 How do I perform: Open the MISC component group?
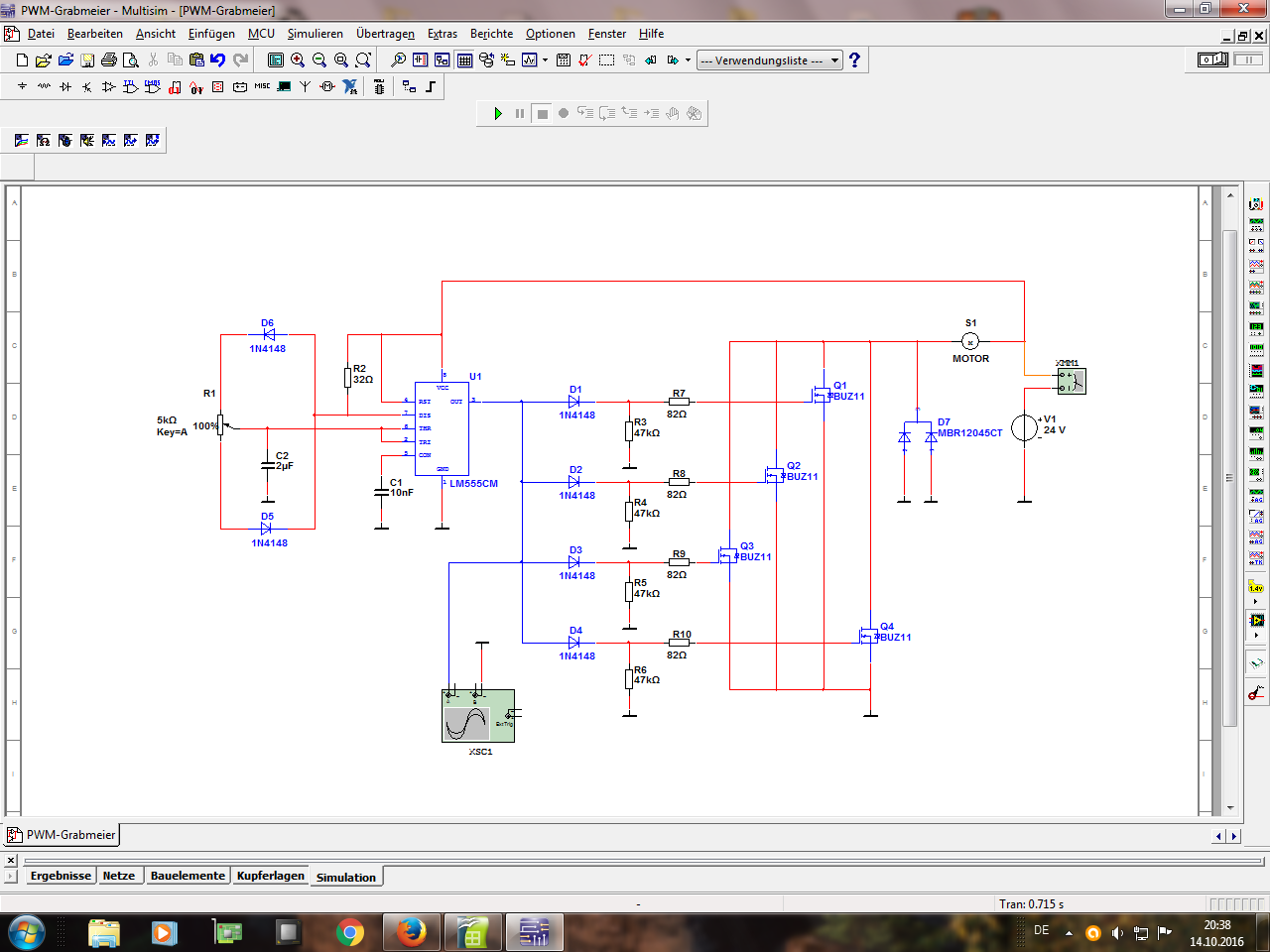pos(262,87)
